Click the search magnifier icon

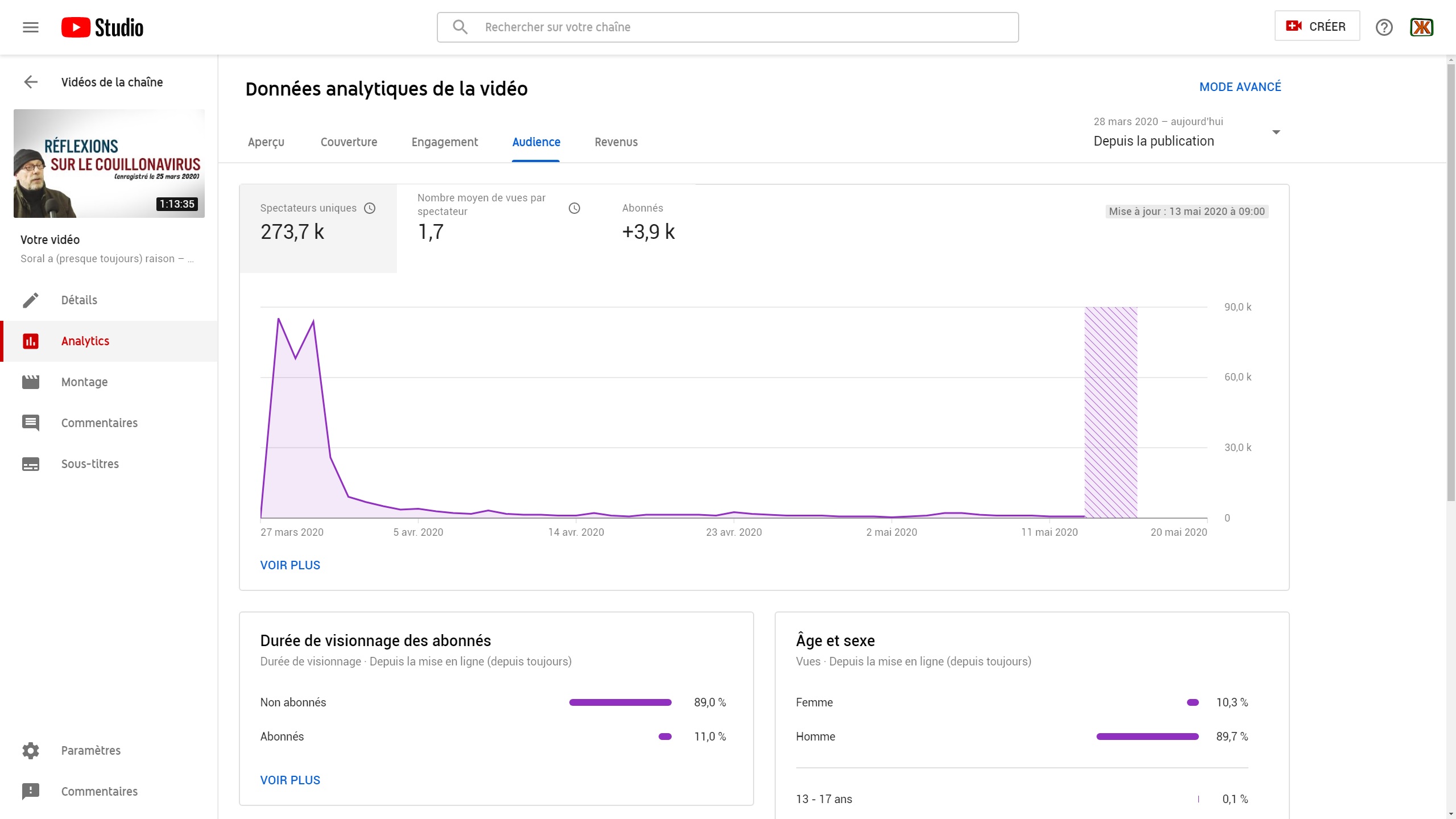click(460, 27)
